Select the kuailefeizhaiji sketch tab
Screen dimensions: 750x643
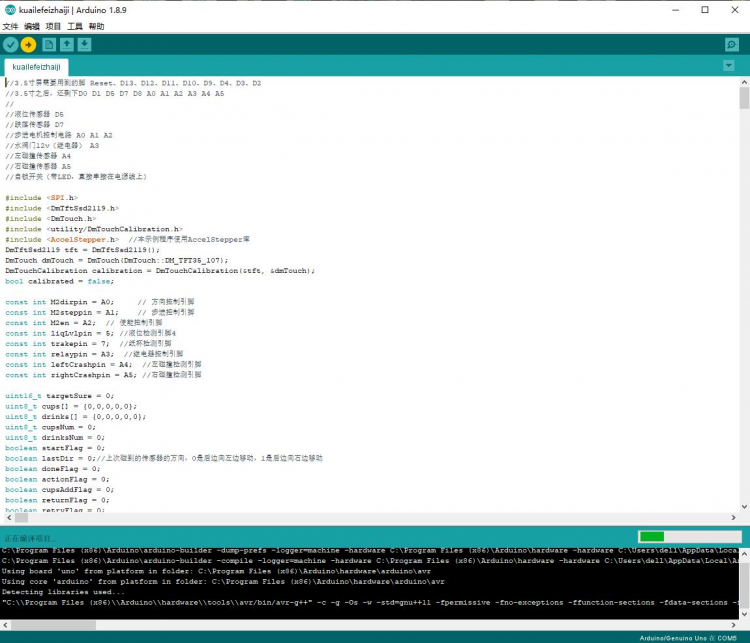(x=36, y=67)
